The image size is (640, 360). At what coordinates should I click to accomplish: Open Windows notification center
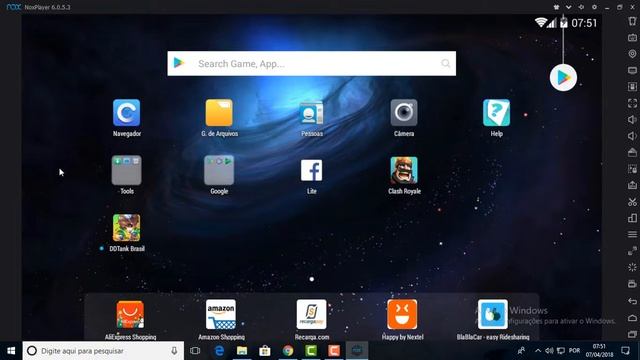coord(625,351)
